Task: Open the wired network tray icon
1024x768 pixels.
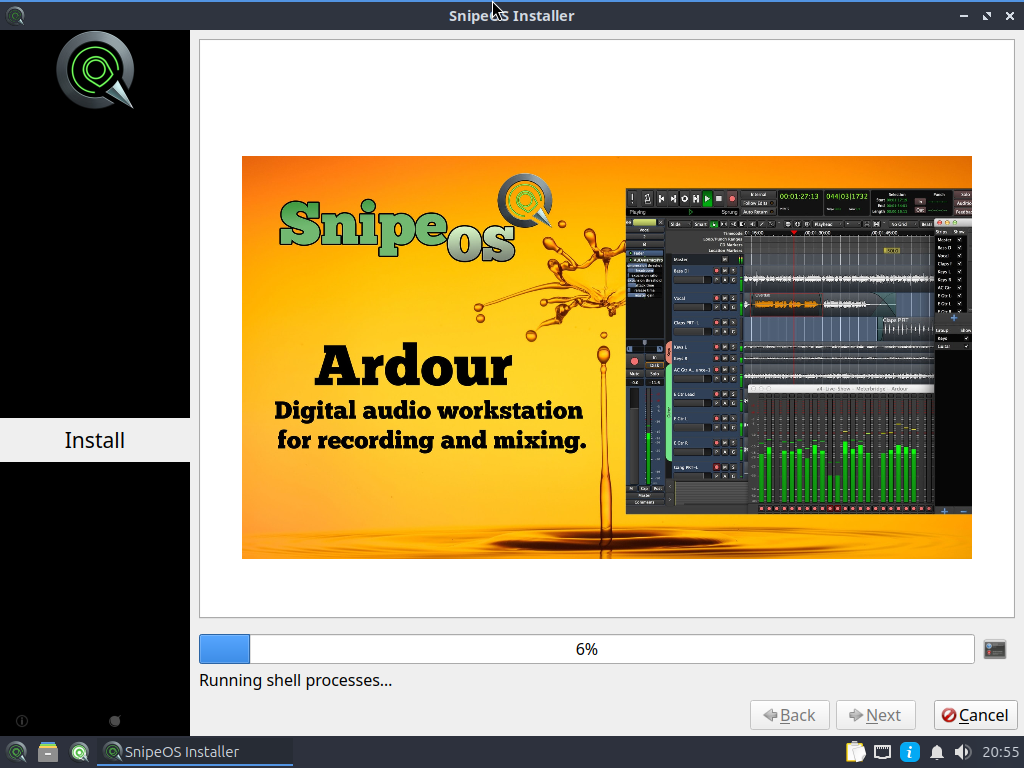Action: (x=882, y=752)
